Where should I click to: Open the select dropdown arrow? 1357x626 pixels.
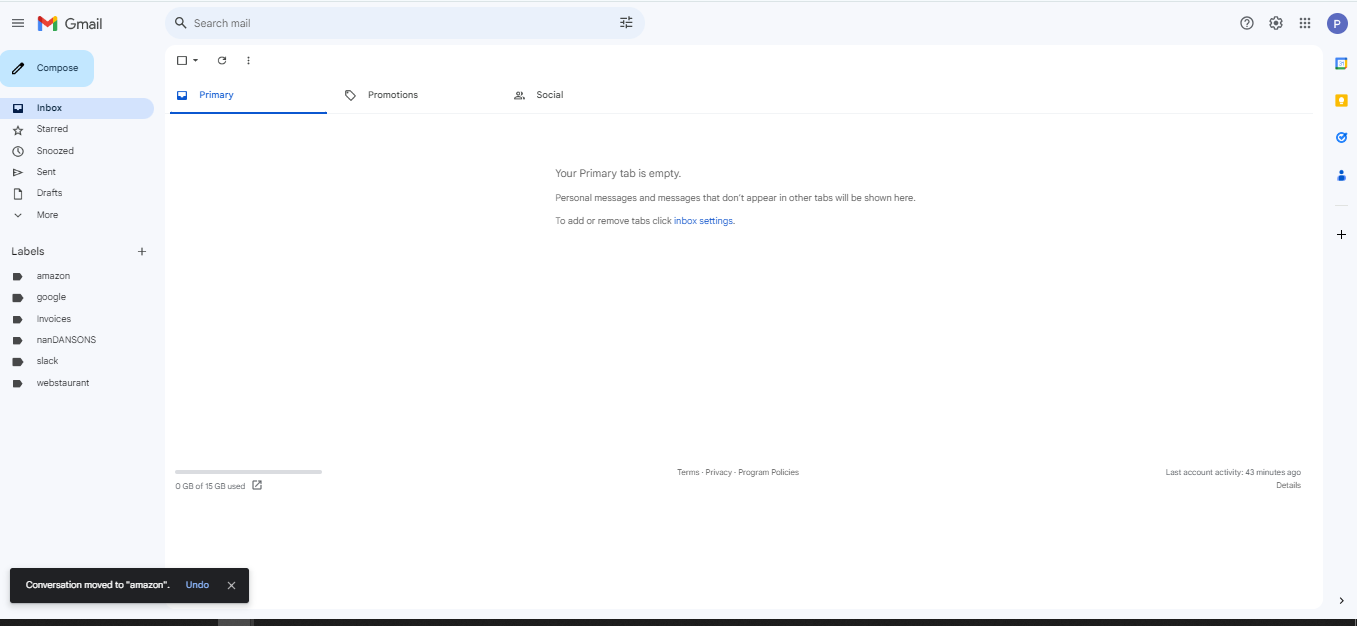click(x=195, y=60)
